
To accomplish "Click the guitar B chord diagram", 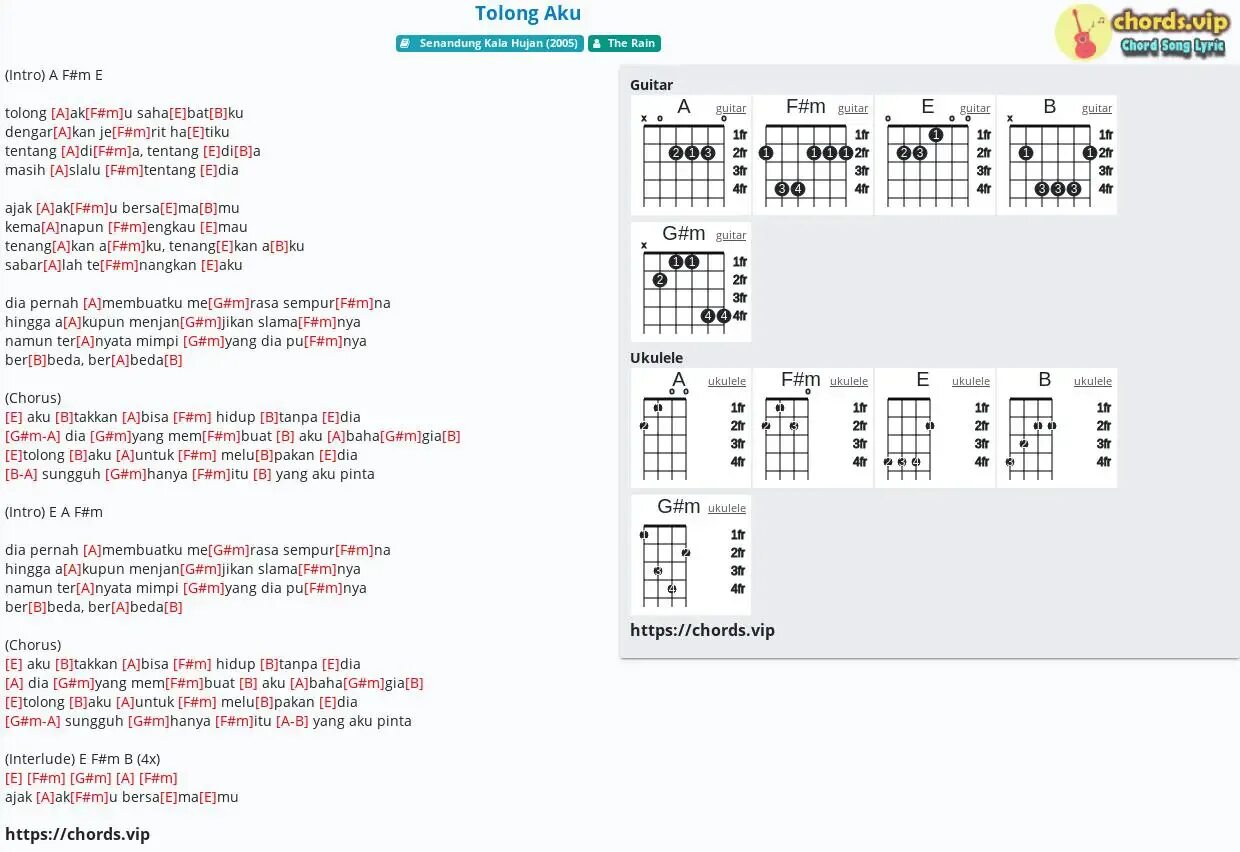I will [x=1057, y=155].
